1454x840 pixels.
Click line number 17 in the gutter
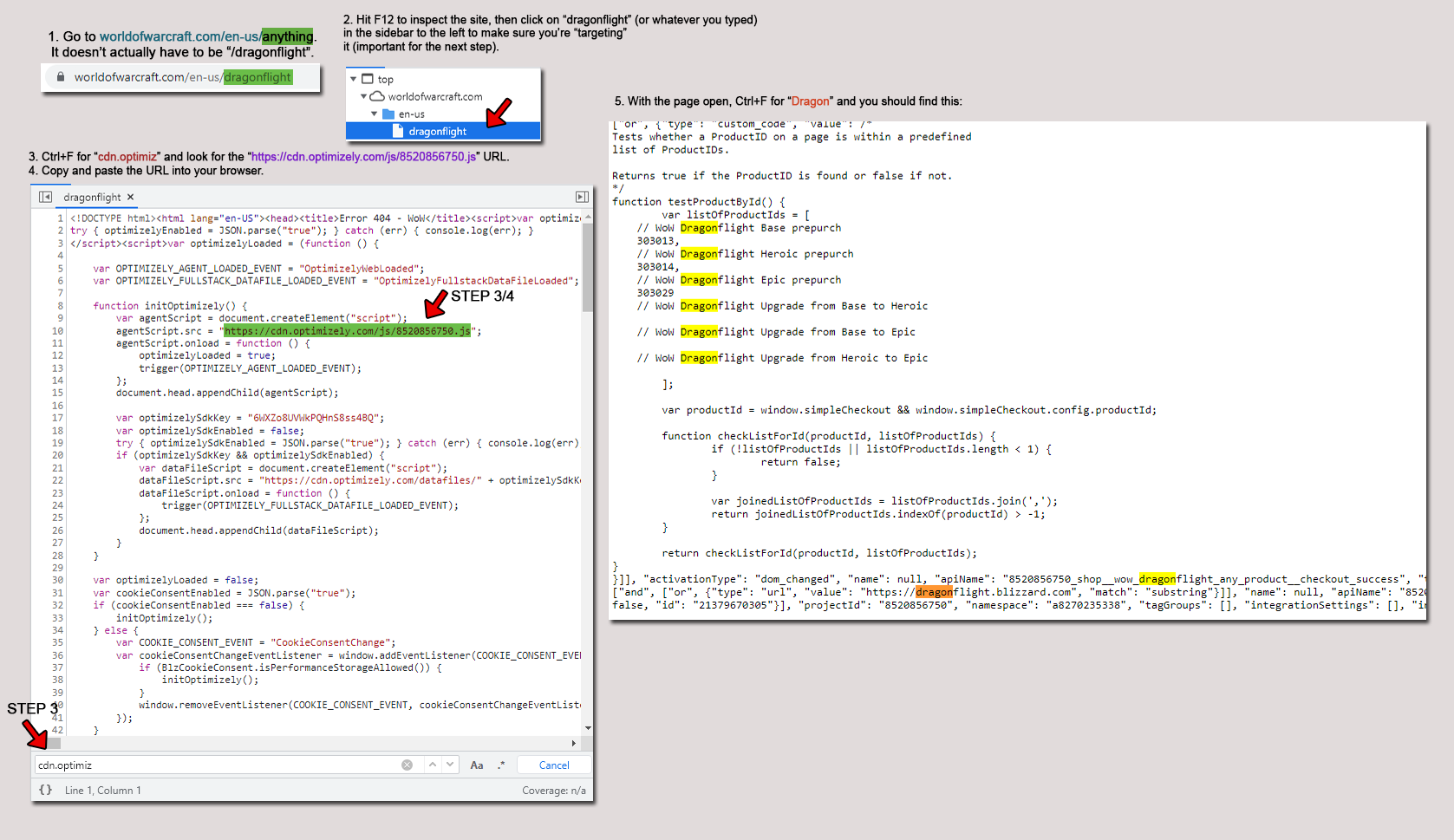(57, 418)
